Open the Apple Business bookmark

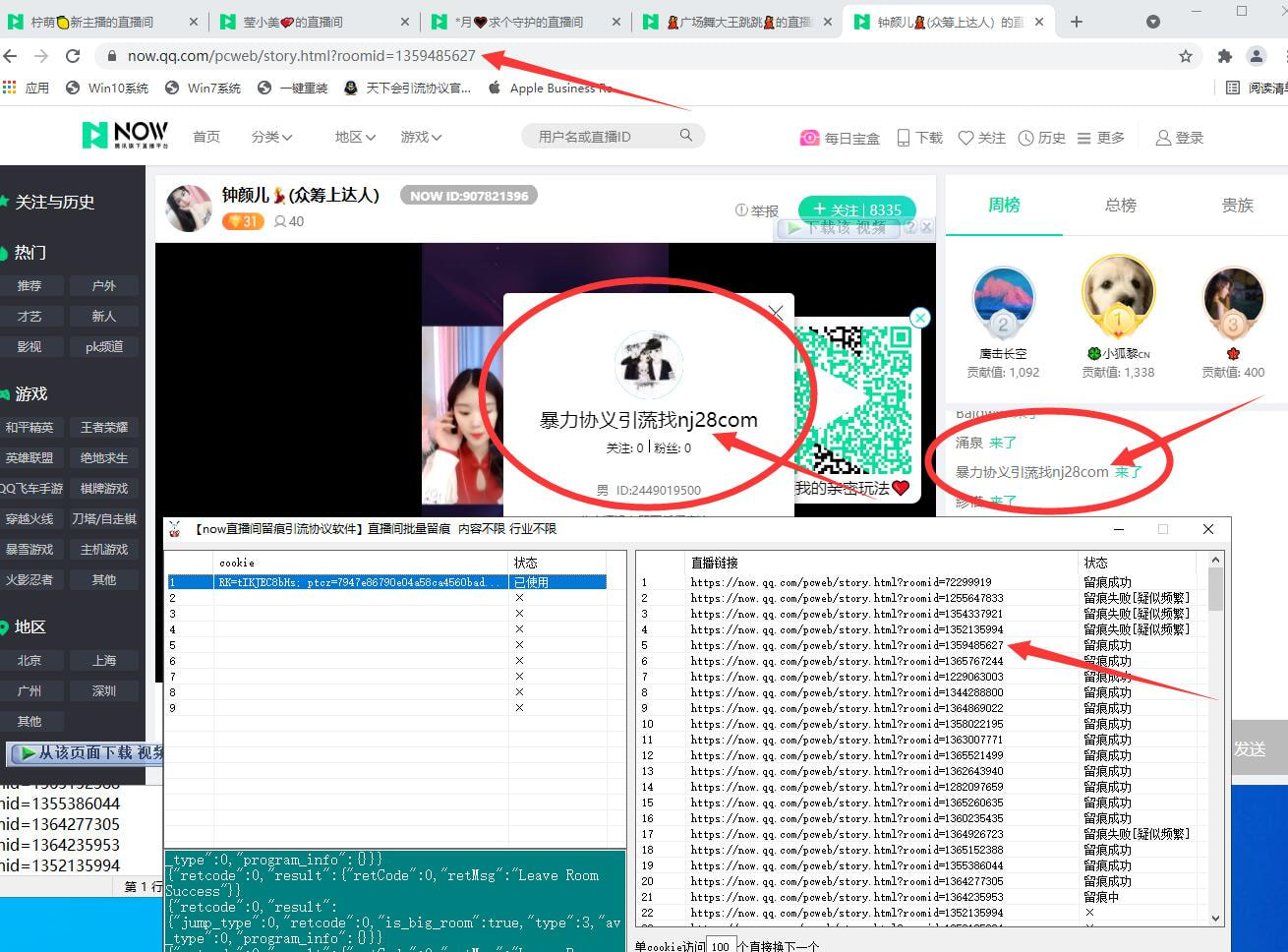click(x=549, y=88)
